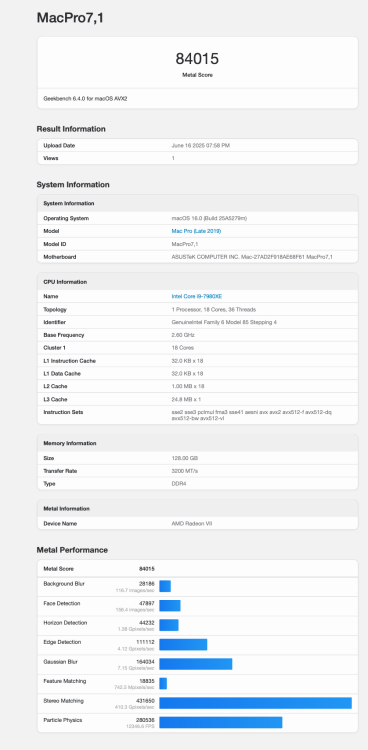Image resolution: width=368 pixels, height=750 pixels.
Task: Click the 1.00 MB x 18 L2 Cache value
Action: click(x=188, y=386)
